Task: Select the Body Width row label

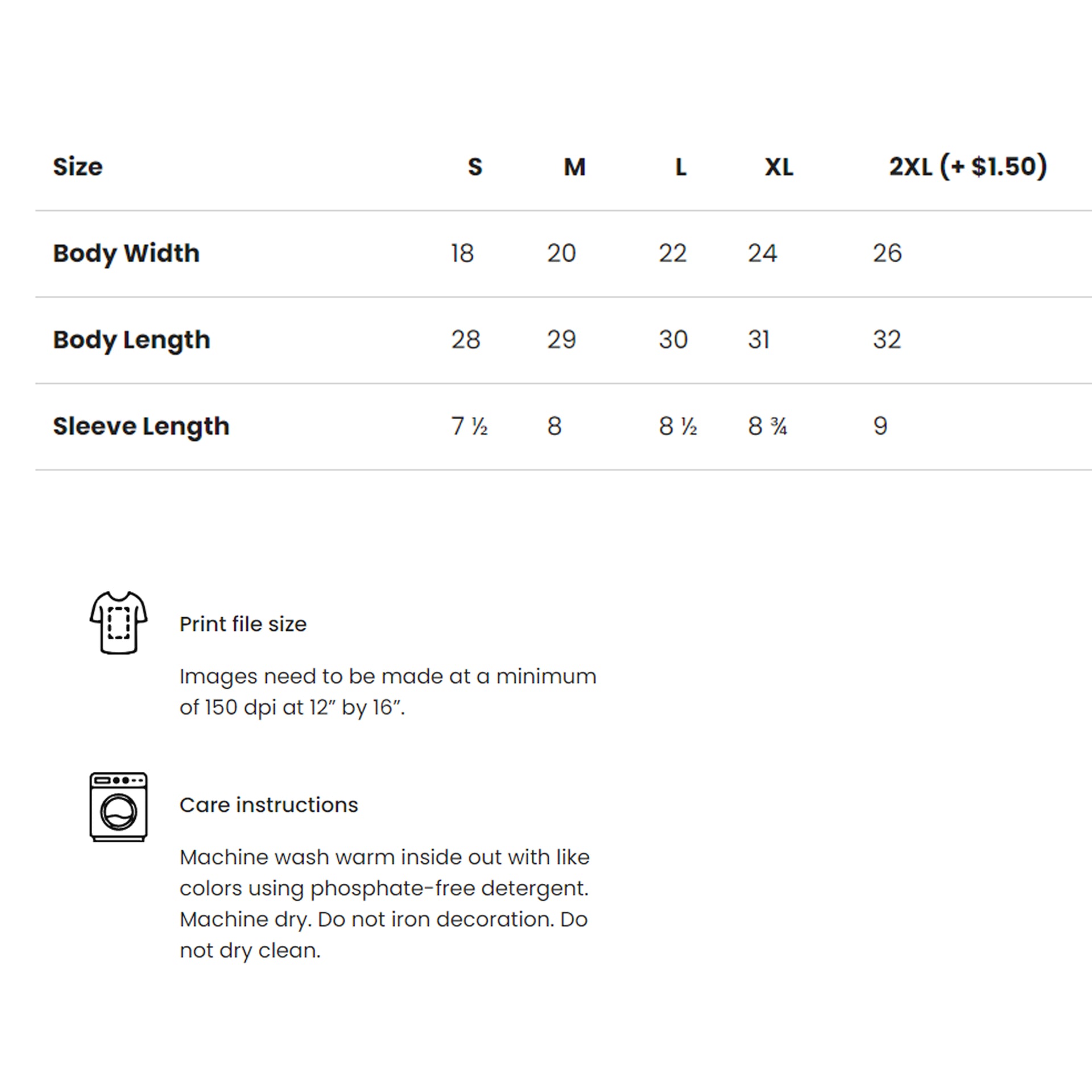Action: [126, 254]
